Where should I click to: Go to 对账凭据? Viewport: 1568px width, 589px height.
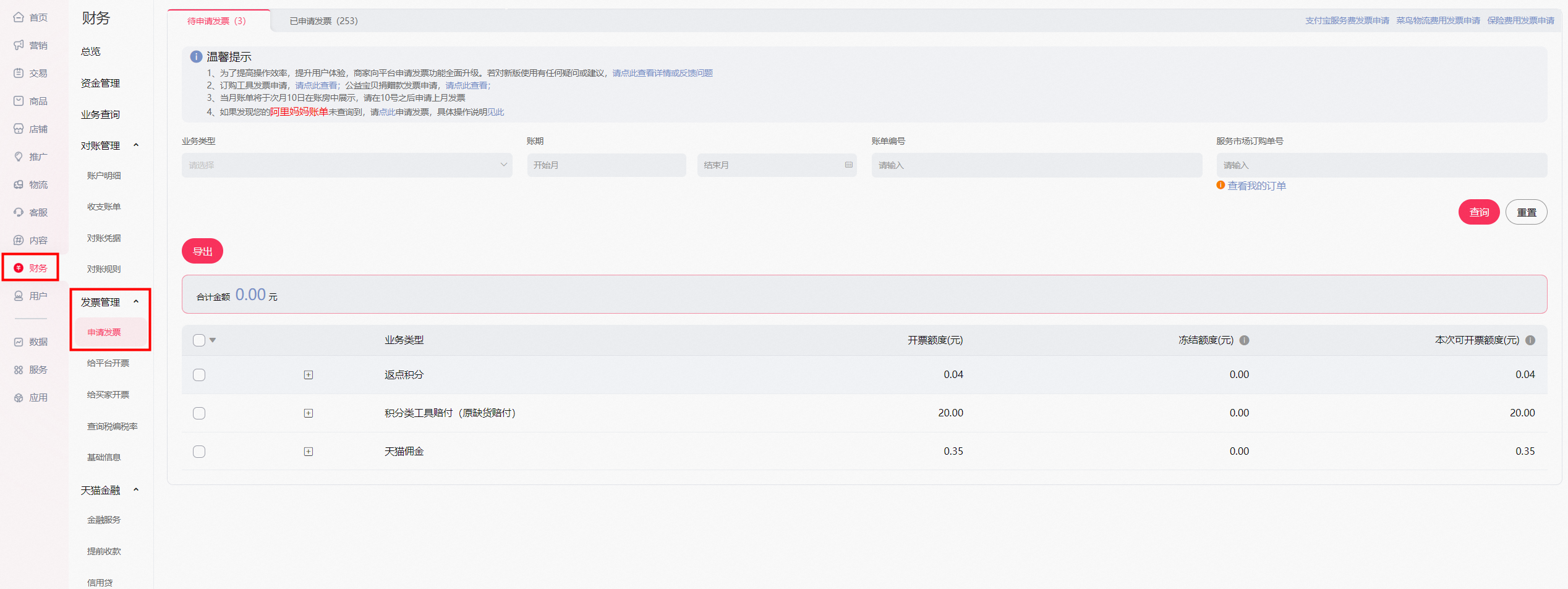pos(104,238)
